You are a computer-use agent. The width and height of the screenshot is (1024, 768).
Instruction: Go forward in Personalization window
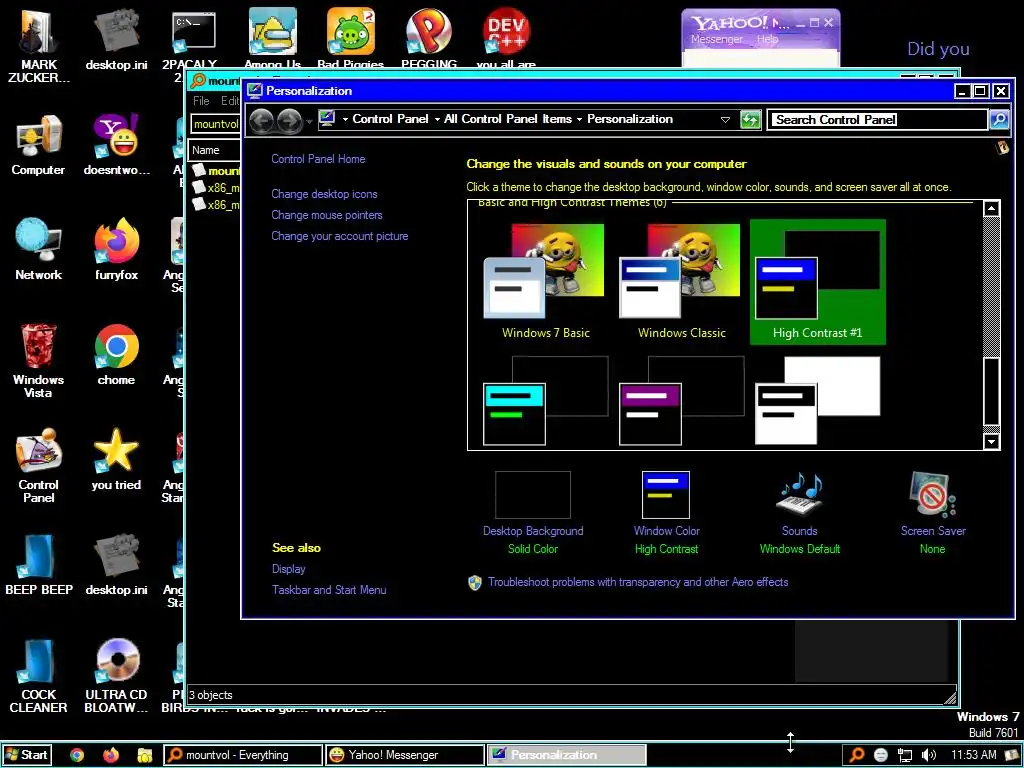pos(289,120)
